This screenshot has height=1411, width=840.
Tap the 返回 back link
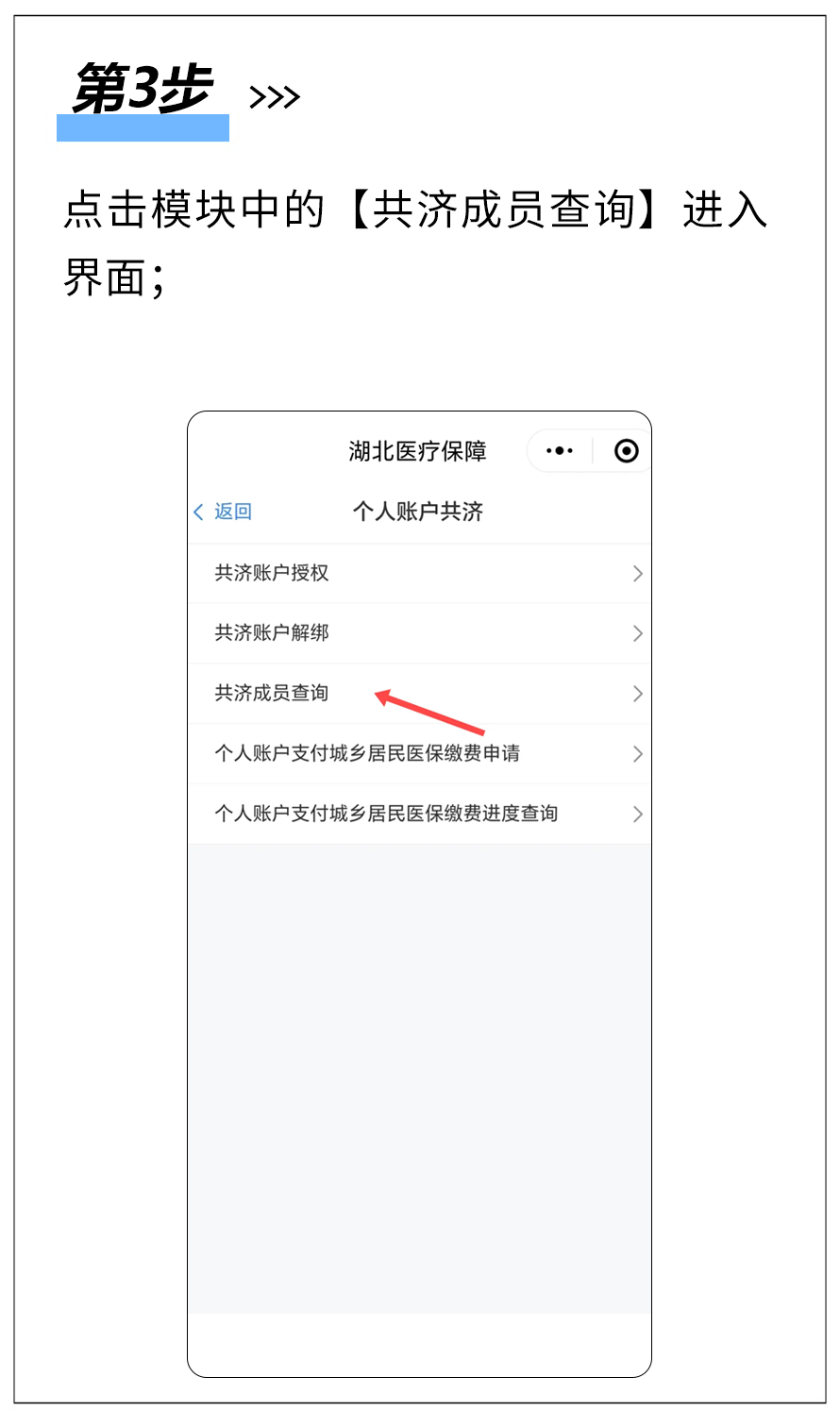coord(233,512)
